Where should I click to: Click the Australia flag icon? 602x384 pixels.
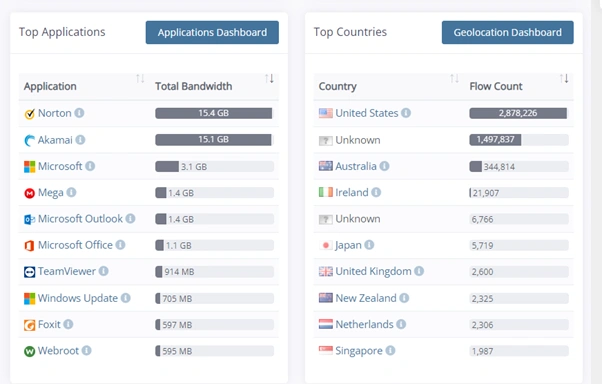326,166
